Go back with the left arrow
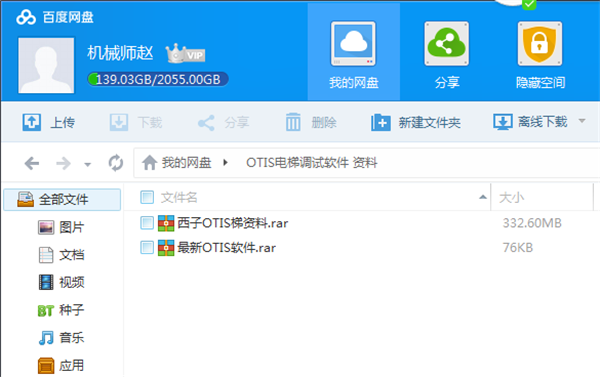The height and width of the screenshot is (377, 600). point(32,164)
